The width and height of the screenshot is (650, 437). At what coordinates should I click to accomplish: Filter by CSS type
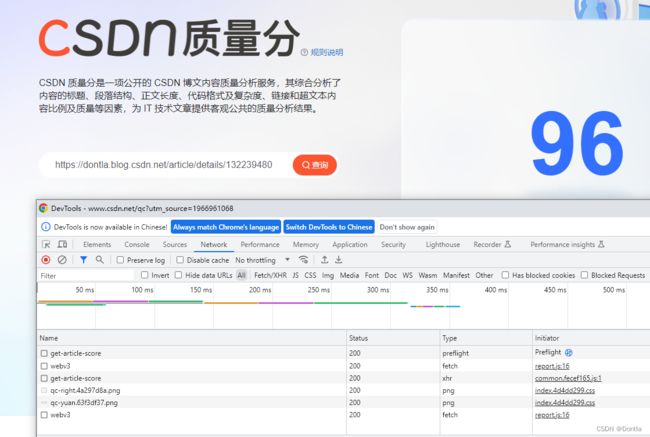(310, 275)
